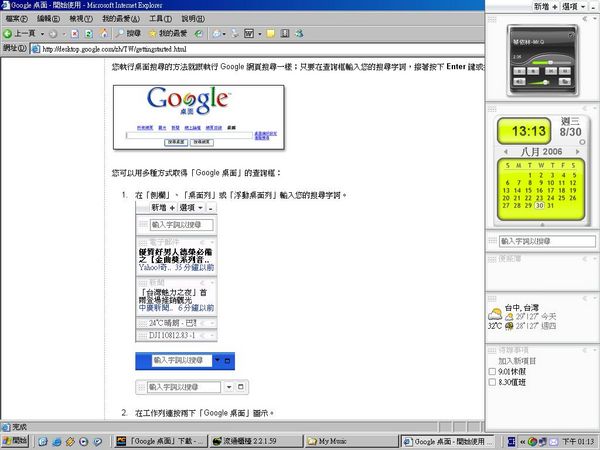Click the 13:13 clock display
The width and height of the screenshot is (600, 450).
524,131
